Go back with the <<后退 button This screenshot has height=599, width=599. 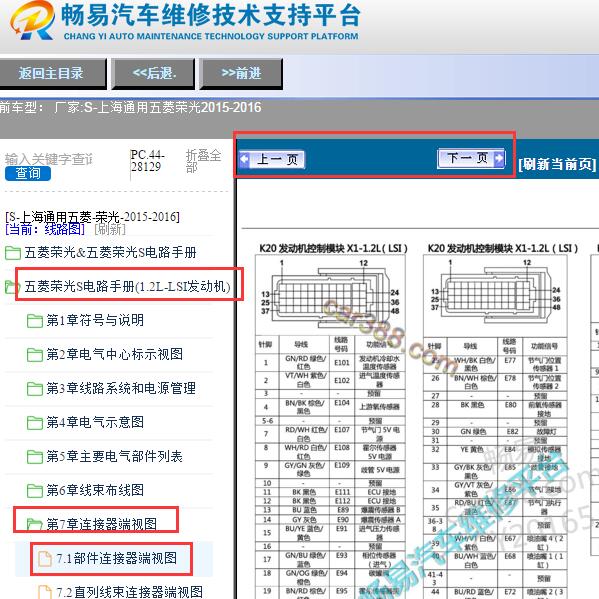tap(154, 73)
